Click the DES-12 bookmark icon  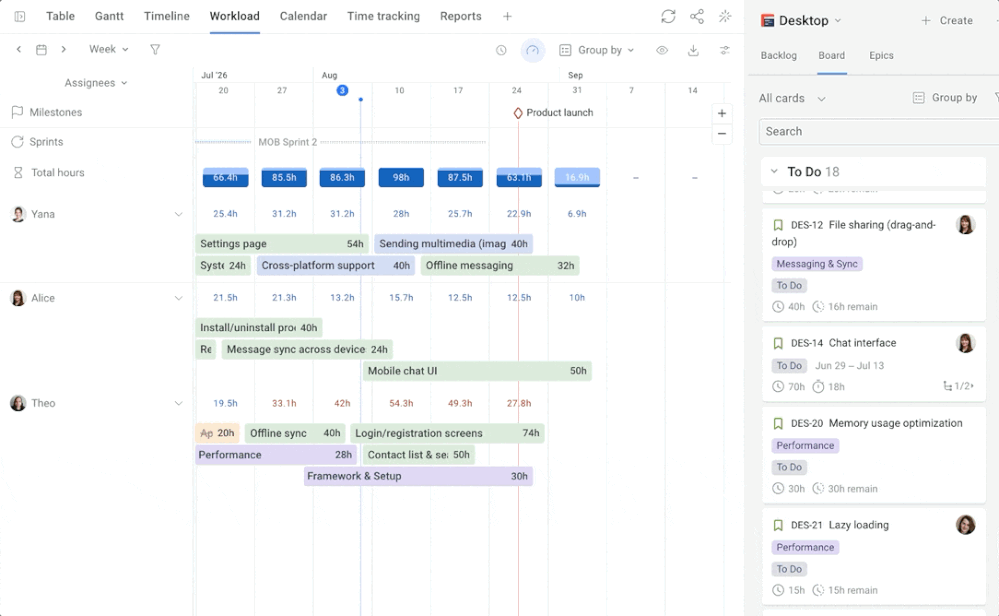(x=778, y=225)
